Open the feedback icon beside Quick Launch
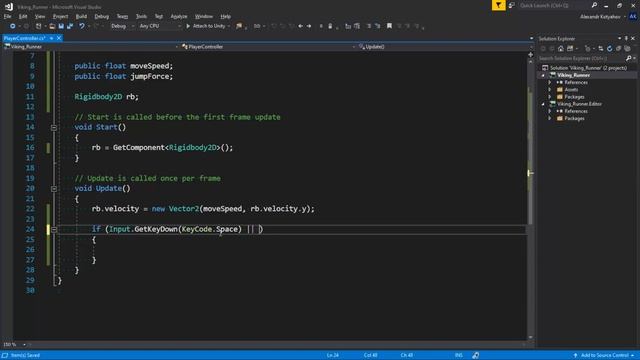This screenshot has width=640, height=360. coord(512,5)
